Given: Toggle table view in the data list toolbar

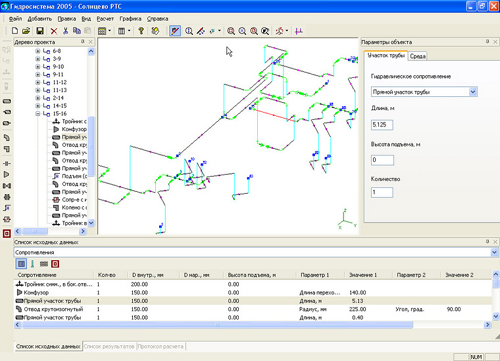Looking at the screenshot, I should pos(21,264).
